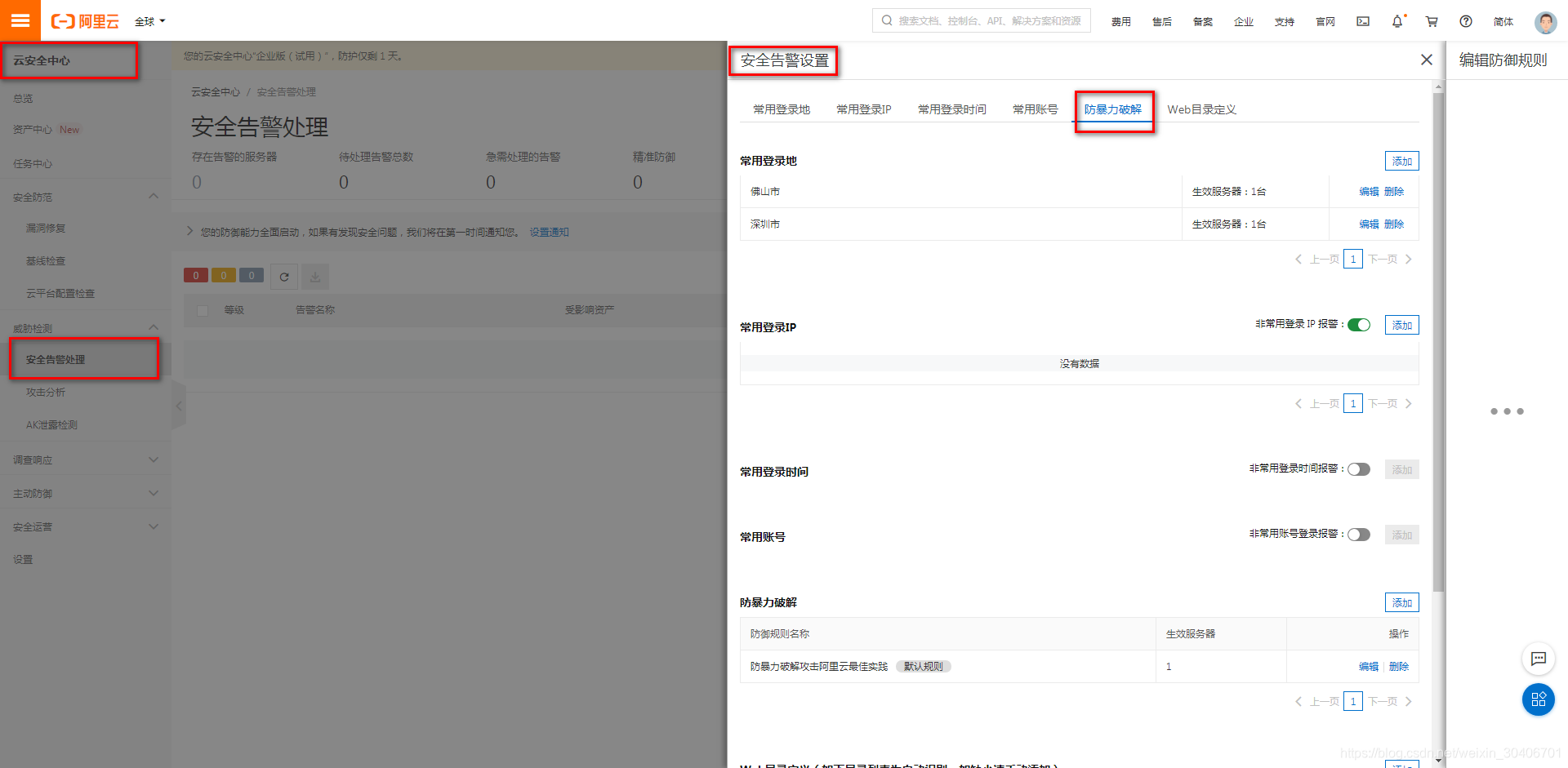Filter by blue reminder alert count
Screen dimensions: 1568x768
pyautogui.click(x=252, y=276)
